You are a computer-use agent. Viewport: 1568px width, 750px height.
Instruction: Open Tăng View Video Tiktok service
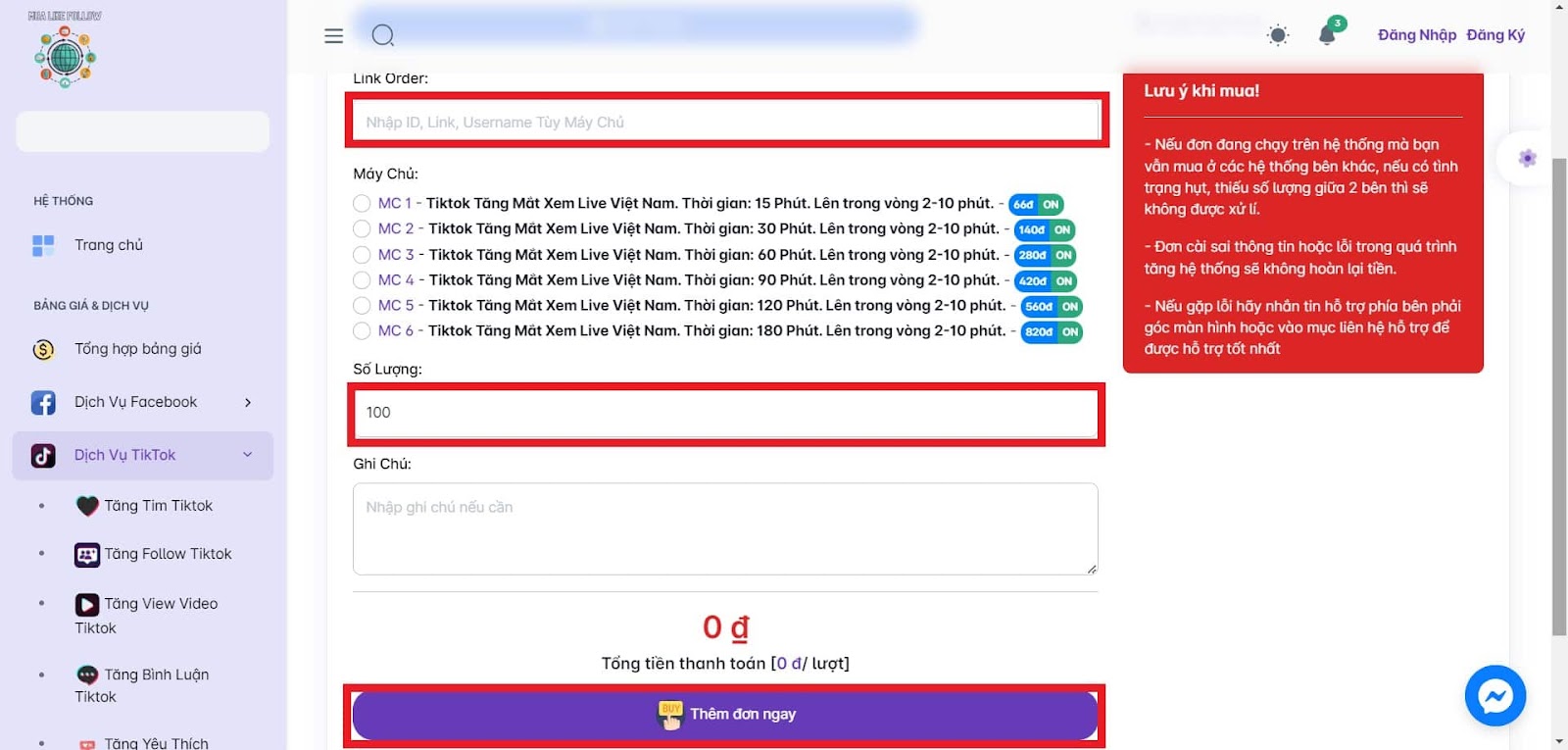[147, 616]
